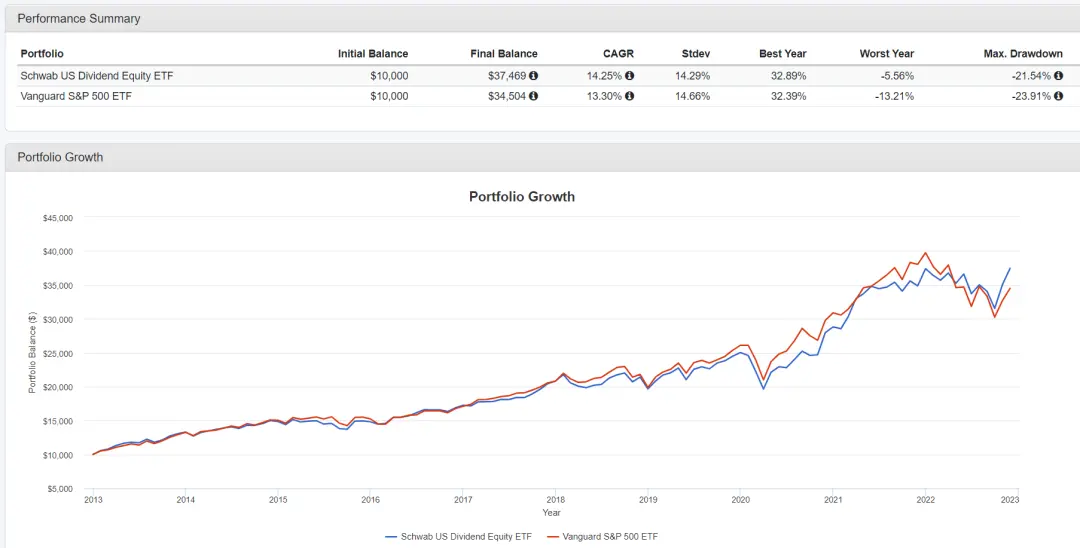
Task: Click the Final Balance column header
Action: [x=503, y=54]
